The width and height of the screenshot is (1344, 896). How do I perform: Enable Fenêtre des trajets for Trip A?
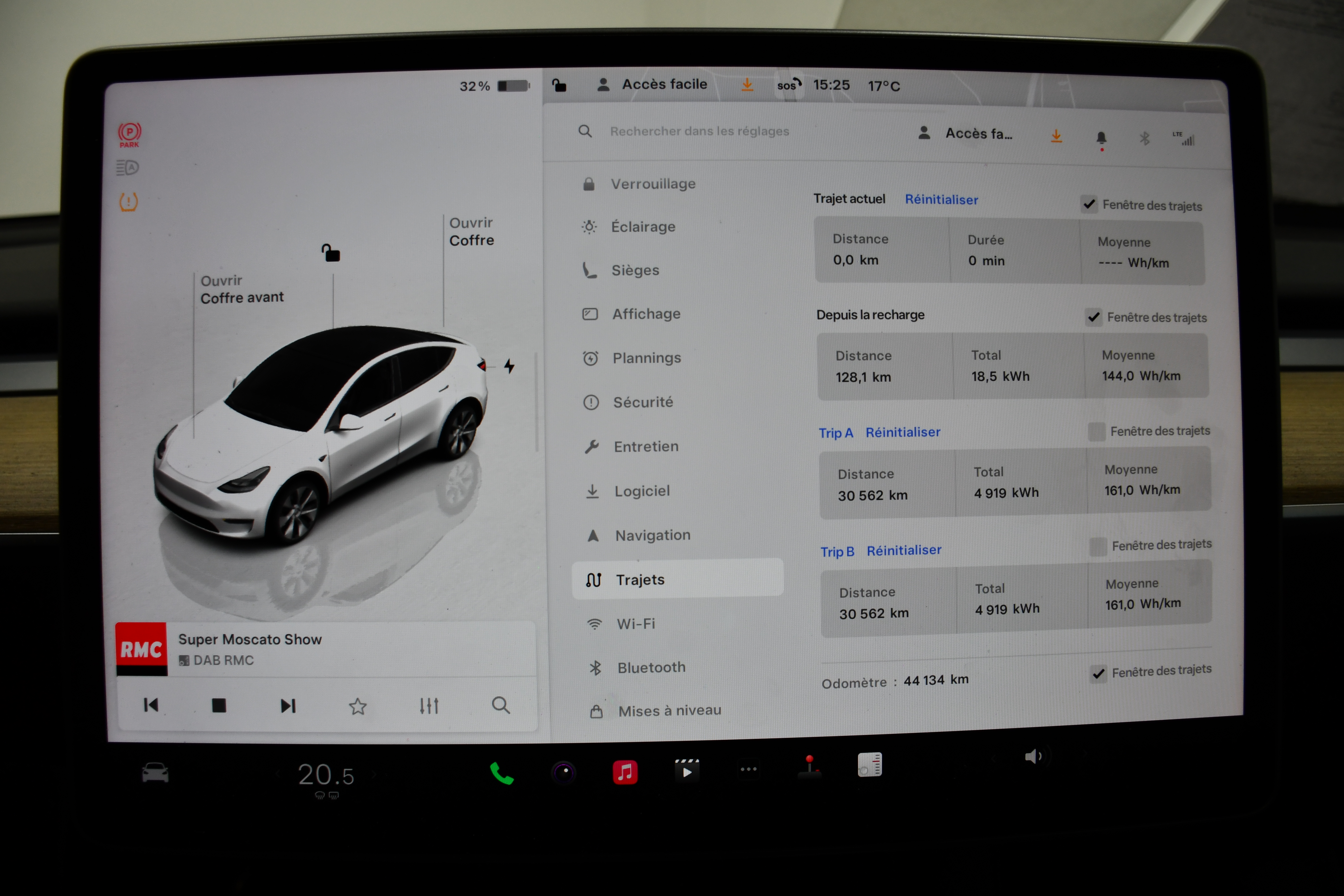[x=1096, y=431]
